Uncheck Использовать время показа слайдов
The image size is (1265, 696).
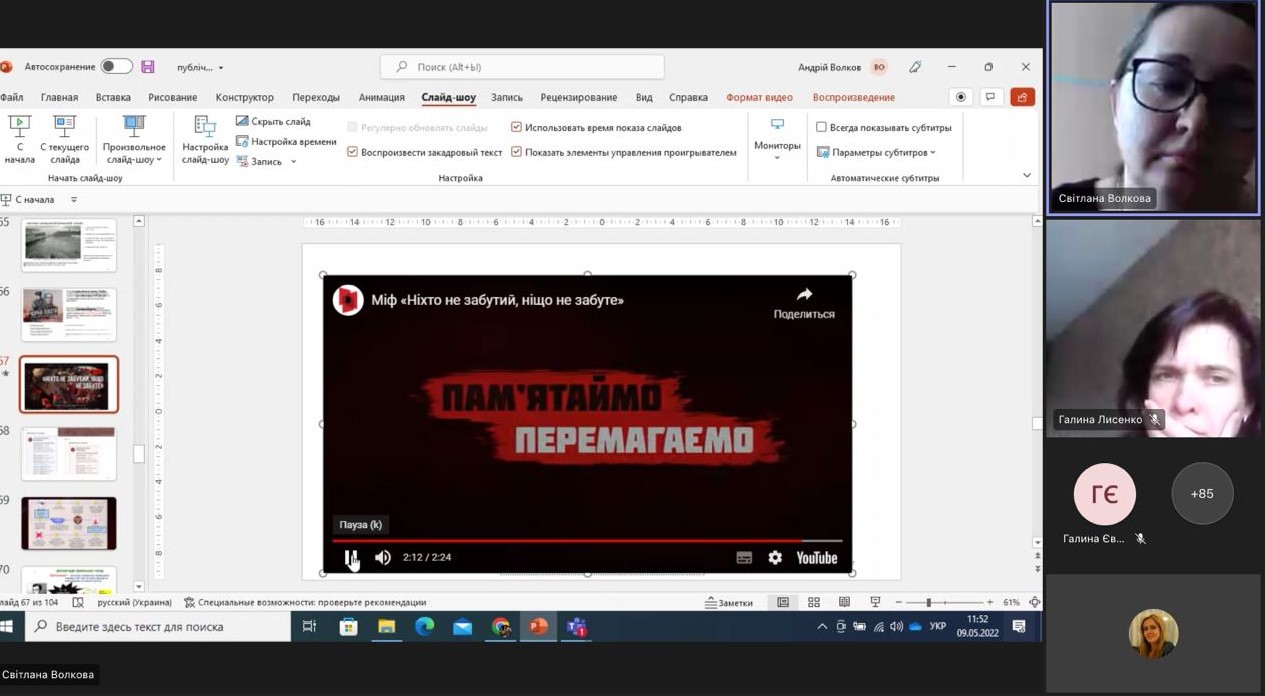[x=516, y=127]
